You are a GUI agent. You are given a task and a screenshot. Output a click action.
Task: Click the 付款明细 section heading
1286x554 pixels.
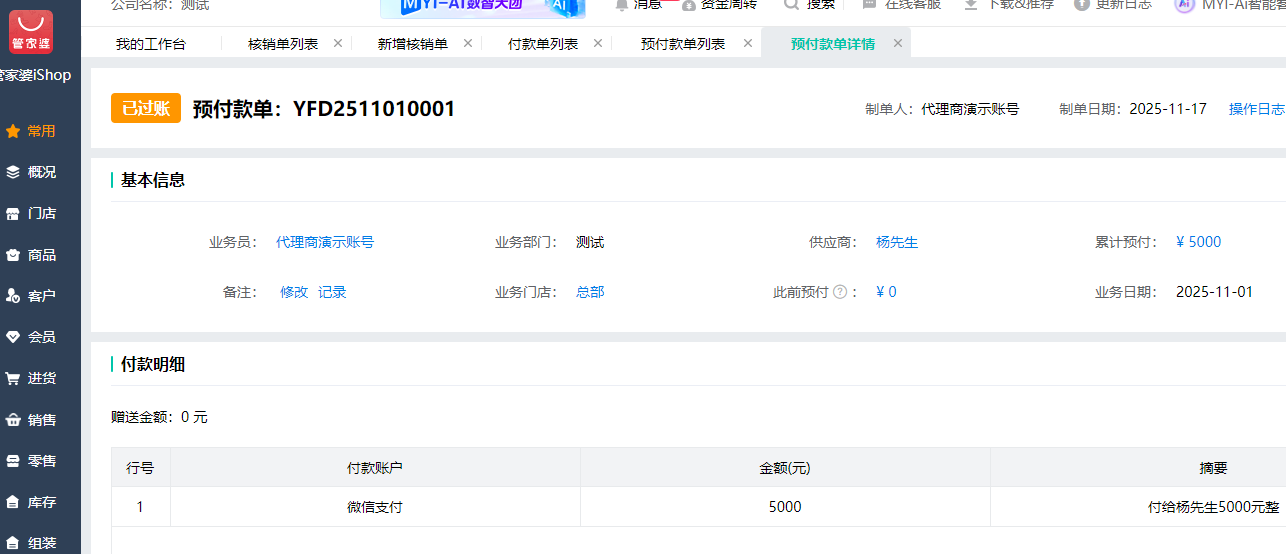pyautogui.click(x=153, y=364)
